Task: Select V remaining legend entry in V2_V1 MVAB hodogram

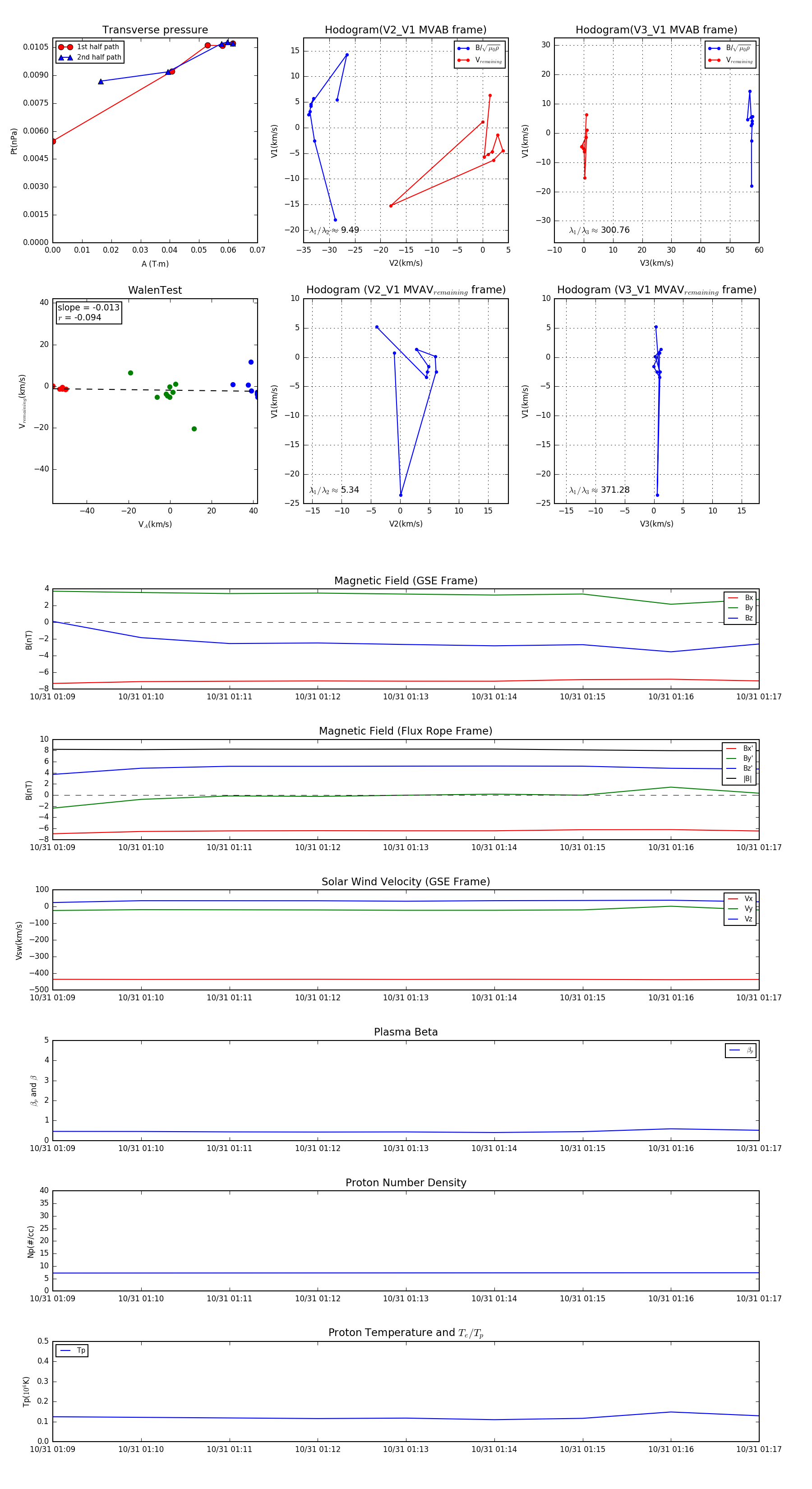Action: (480, 60)
